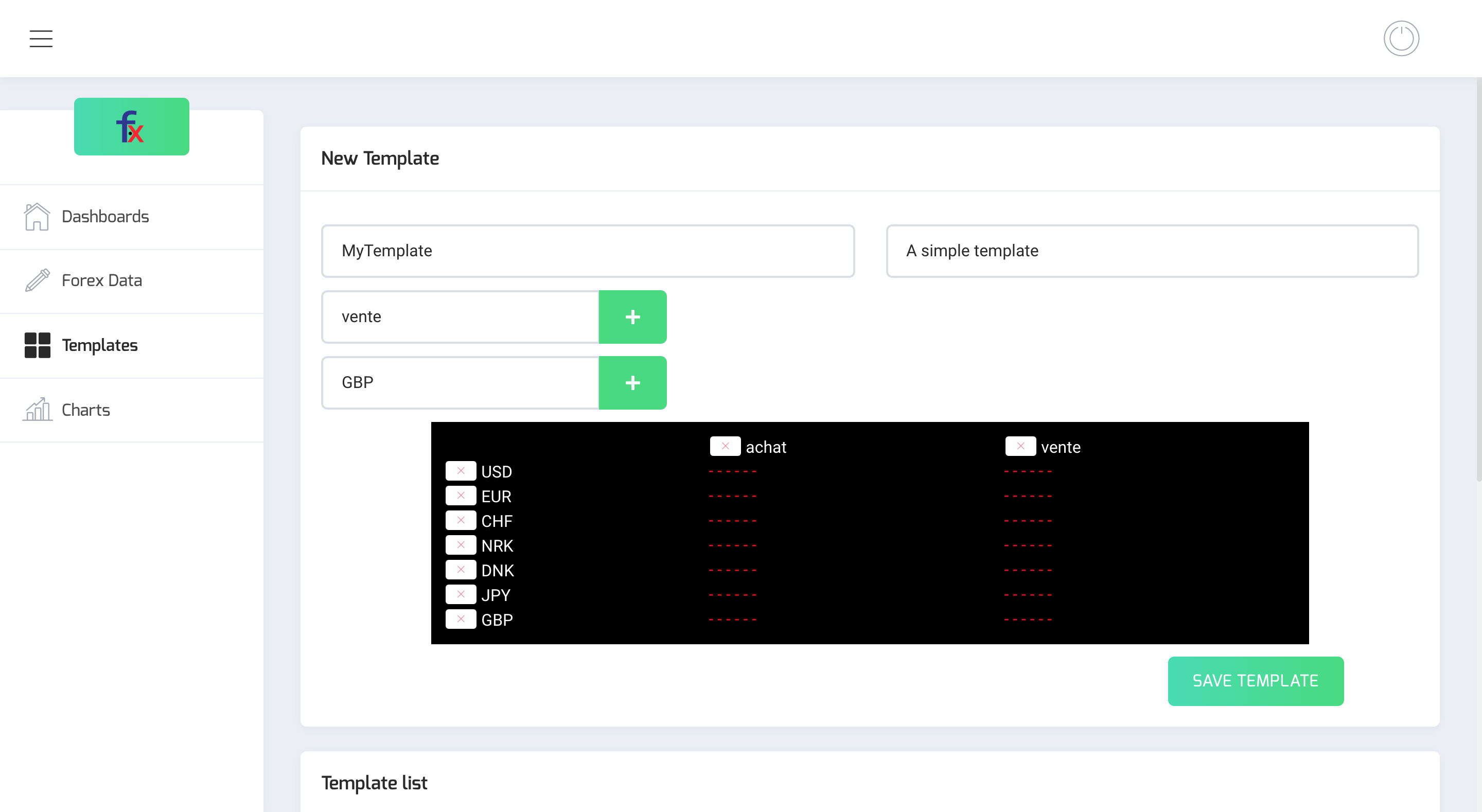
Task: Add column with plus next to vente
Action: [632, 317]
